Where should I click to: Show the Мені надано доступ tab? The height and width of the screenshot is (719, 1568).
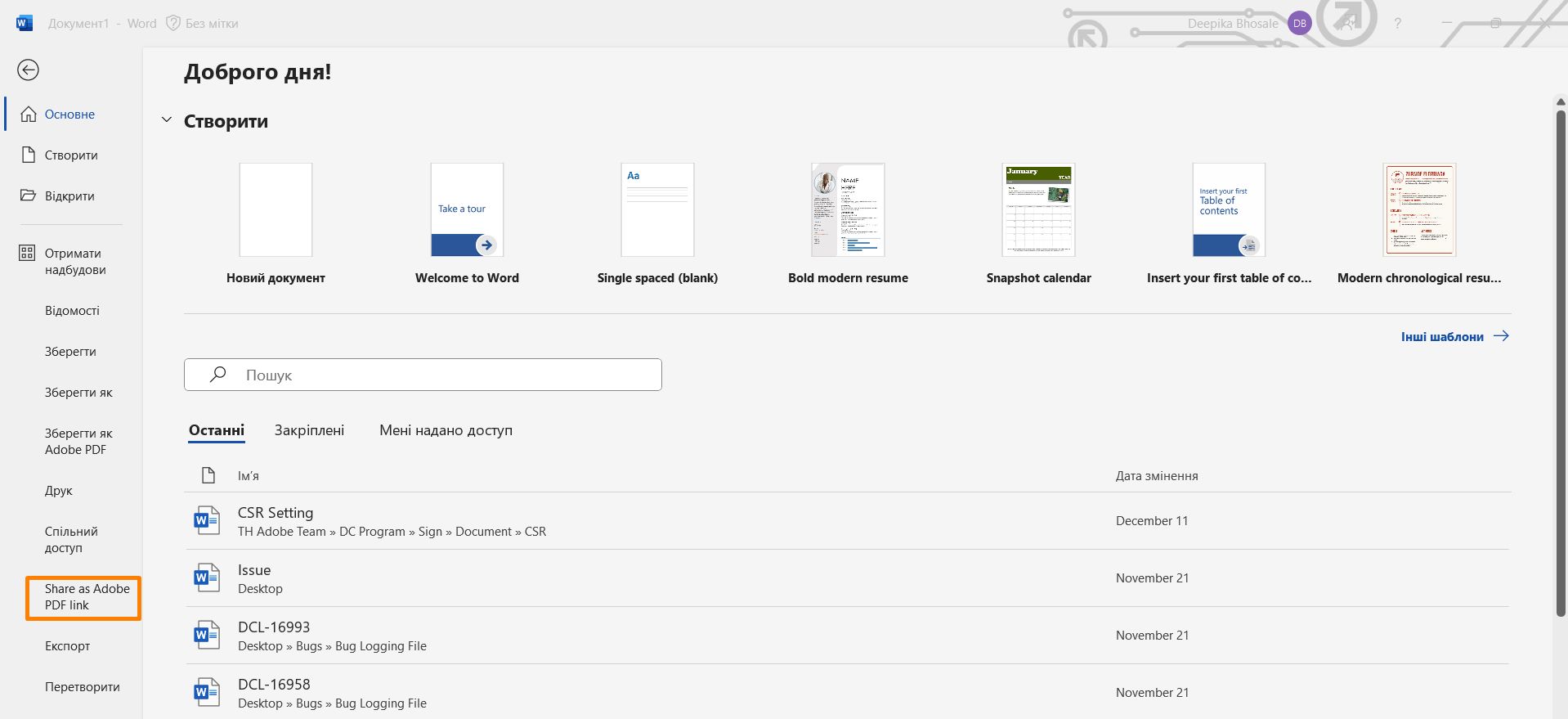[x=446, y=430]
